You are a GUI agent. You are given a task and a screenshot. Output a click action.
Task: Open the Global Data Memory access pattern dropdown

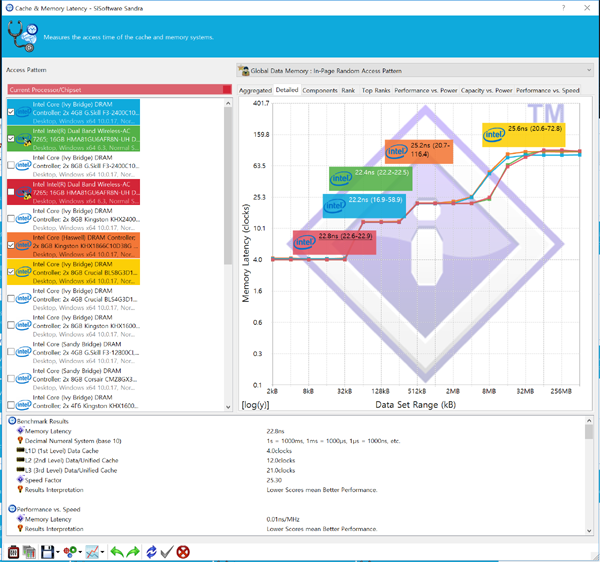(x=415, y=70)
